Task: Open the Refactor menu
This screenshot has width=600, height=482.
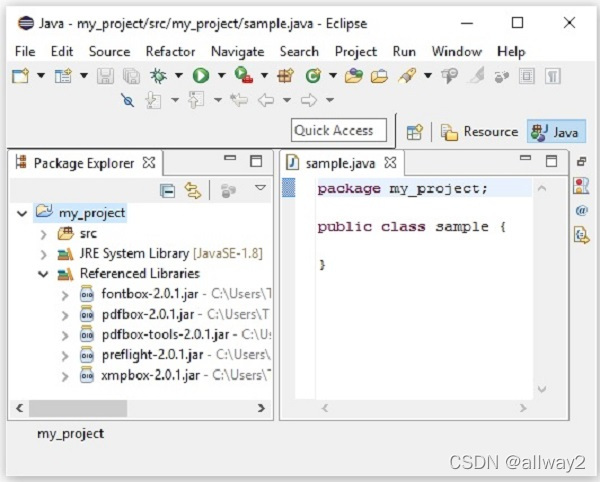Action: [x=170, y=51]
